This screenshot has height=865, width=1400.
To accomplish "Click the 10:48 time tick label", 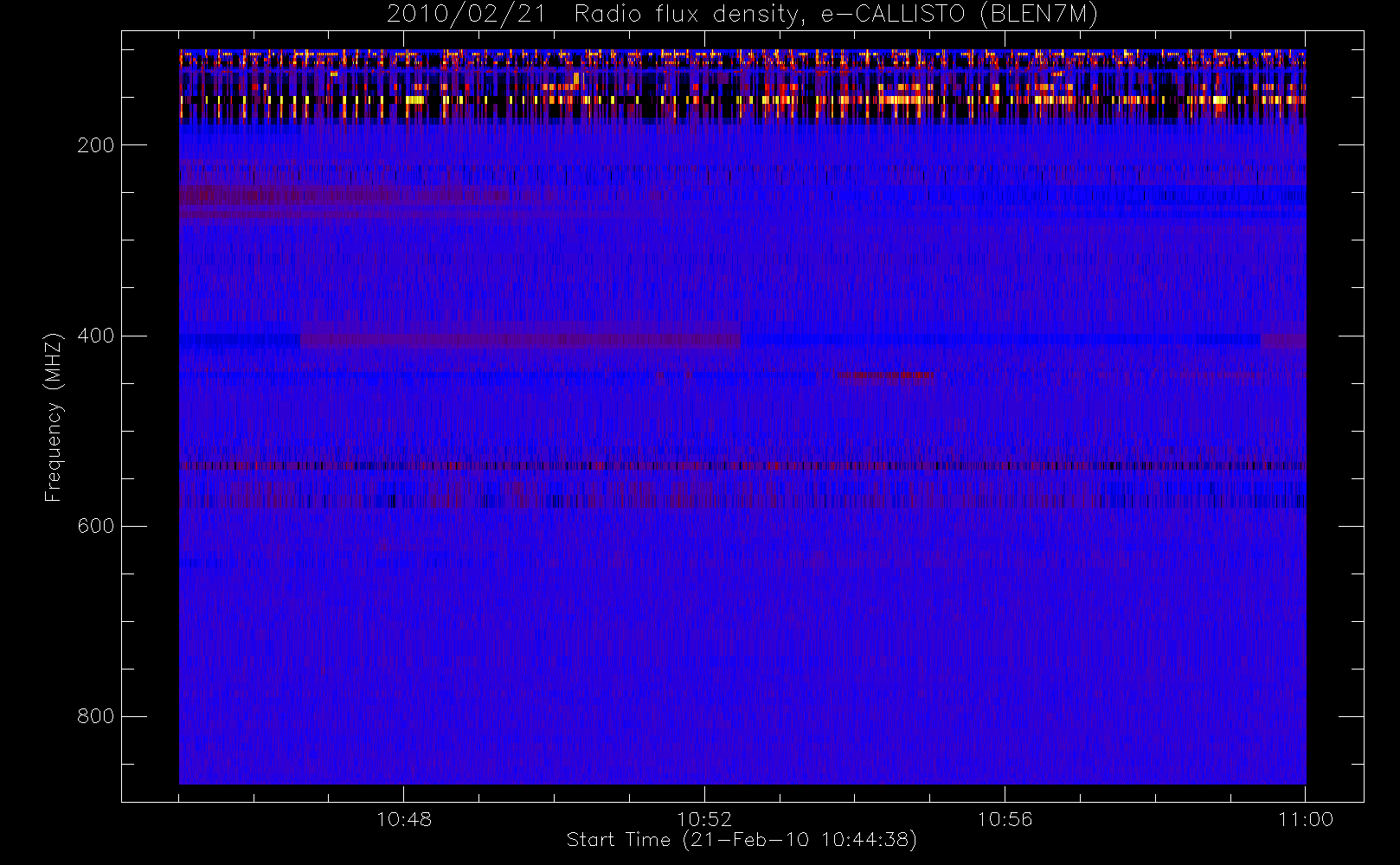I will [404, 819].
